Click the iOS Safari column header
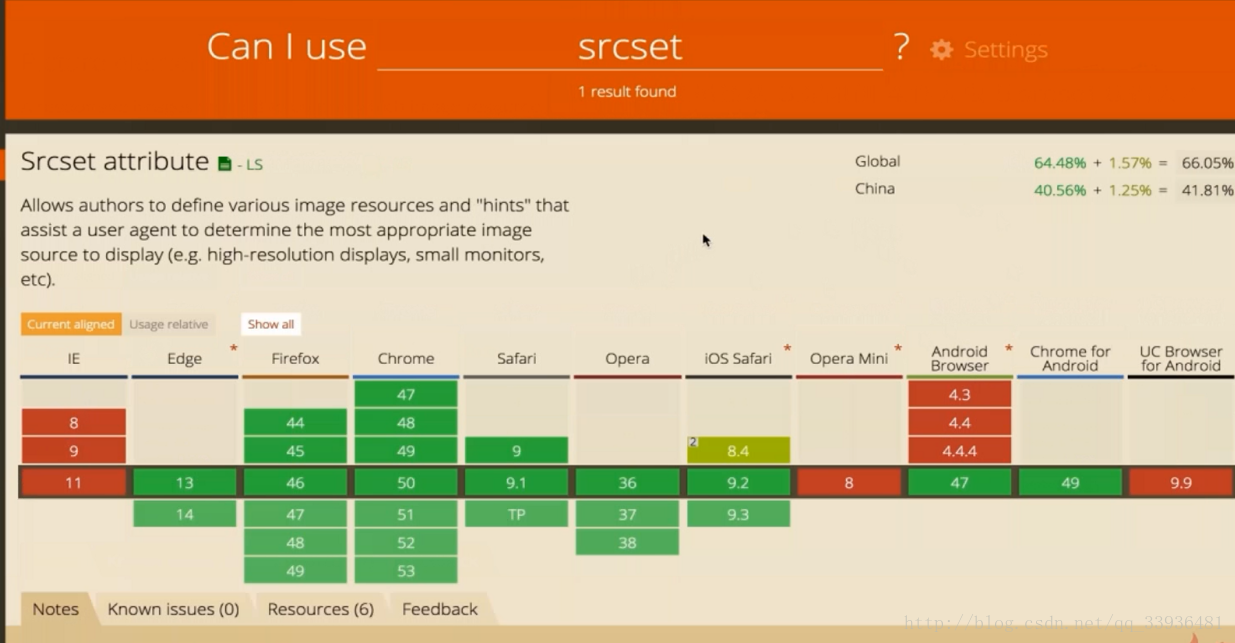The height and width of the screenshot is (643, 1235). [x=738, y=358]
